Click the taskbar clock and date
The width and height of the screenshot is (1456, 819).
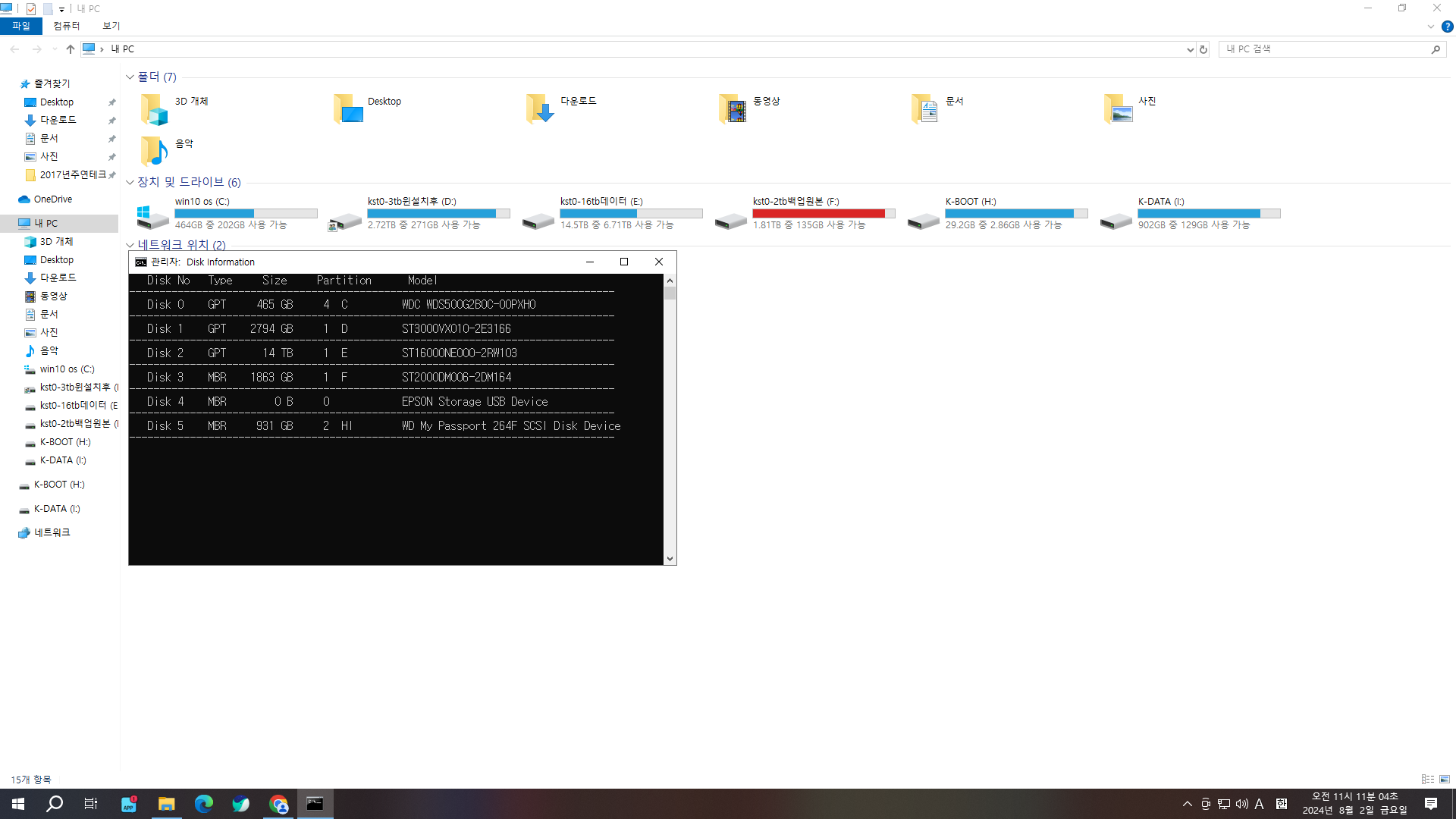pos(1355,804)
